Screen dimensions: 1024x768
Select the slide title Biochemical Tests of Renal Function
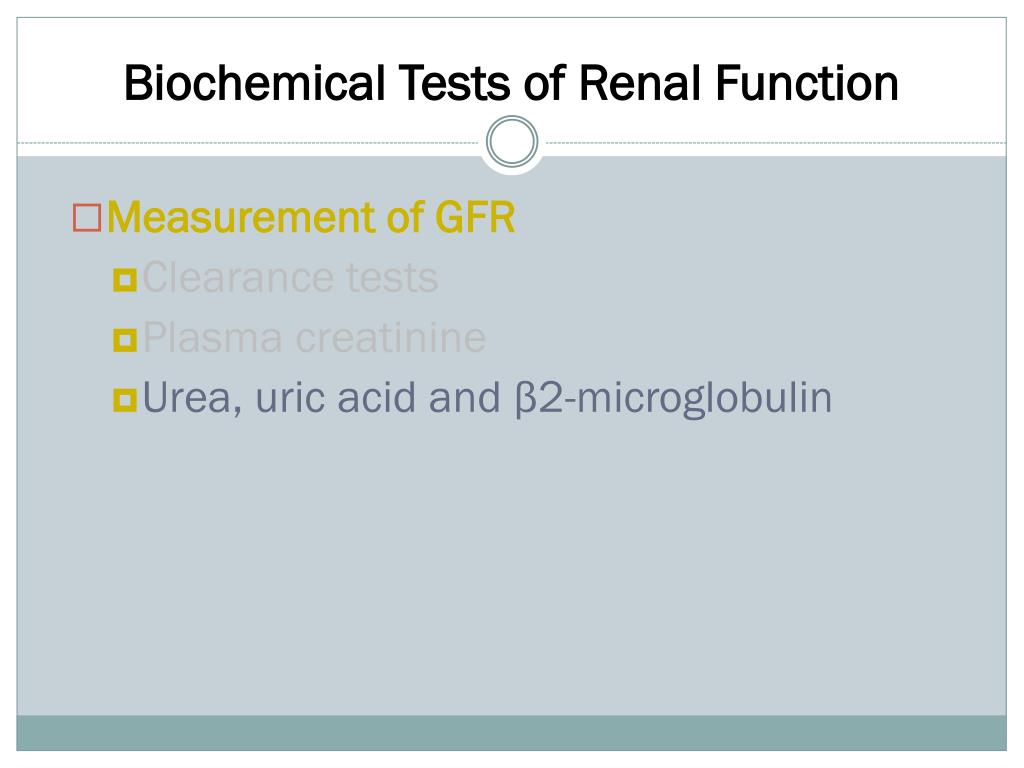point(511,84)
